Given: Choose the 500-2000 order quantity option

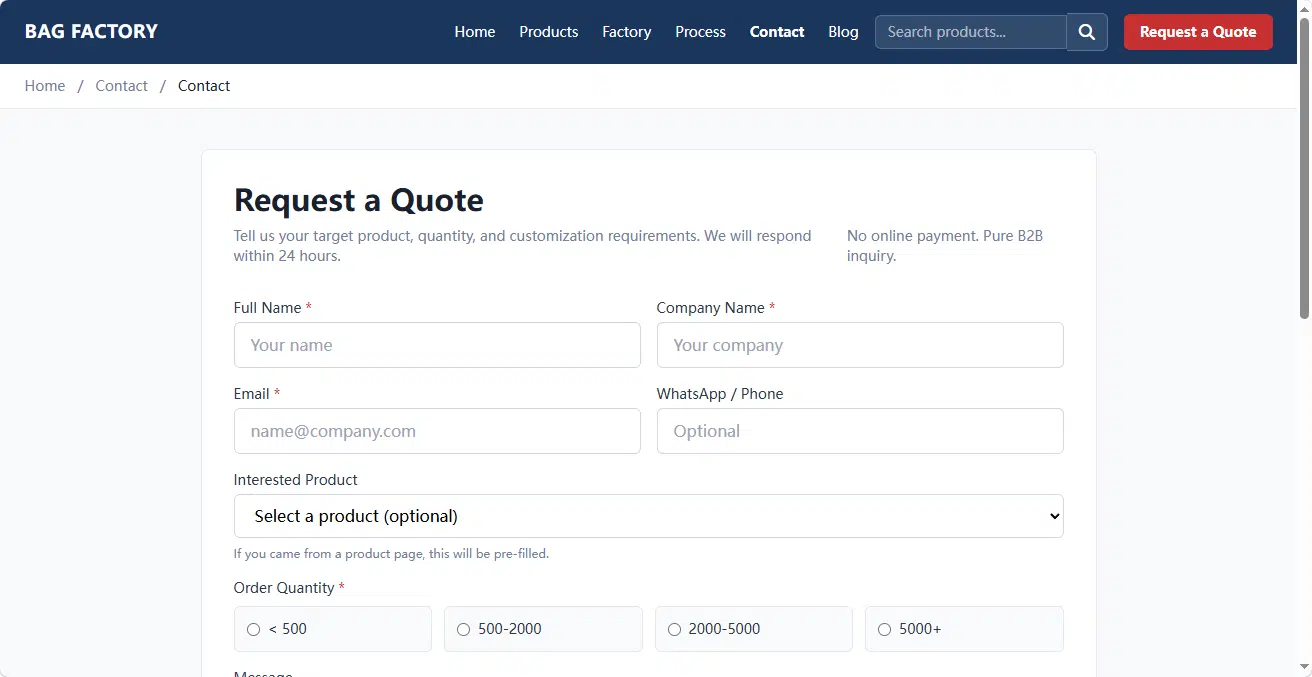Looking at the screenshot, I should tap(543, 629).
